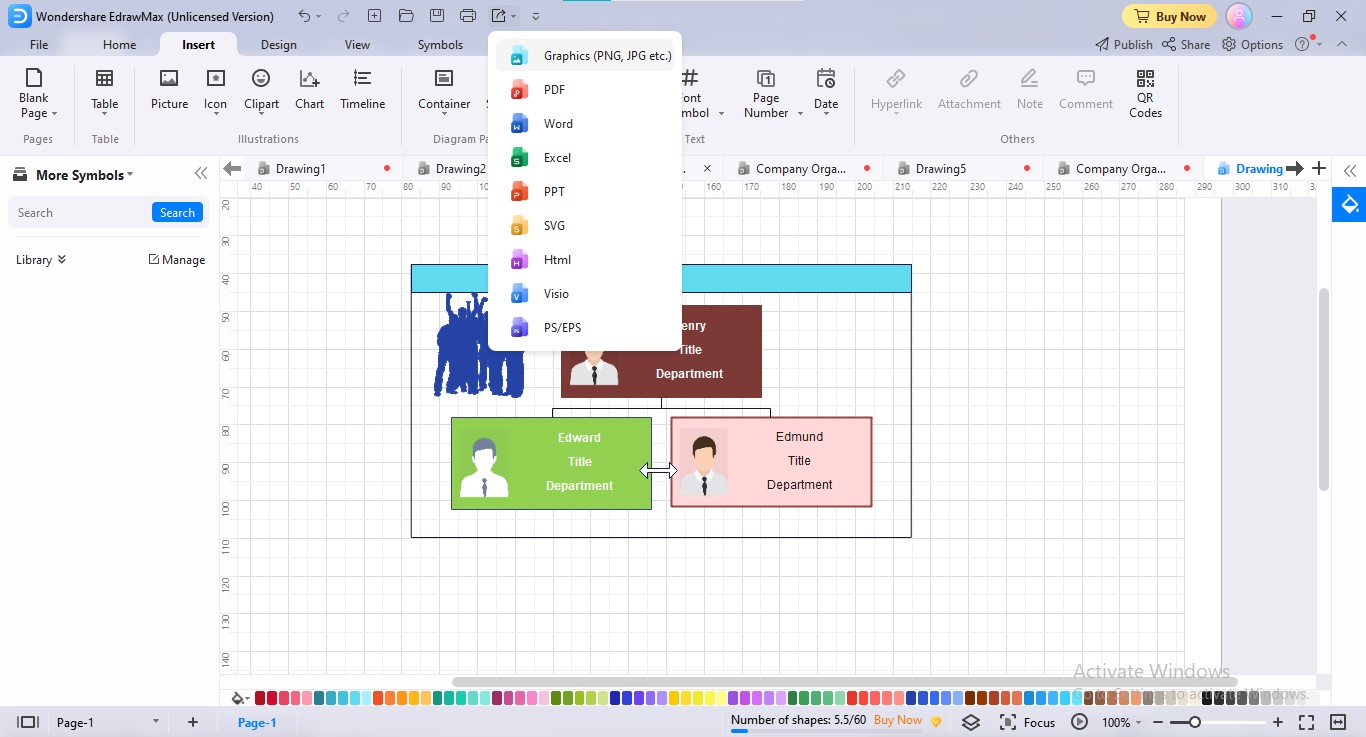1366x737 pixels.
Task: Switch to the Home tab
Action: pyautogui.click(x=119, y=45)
